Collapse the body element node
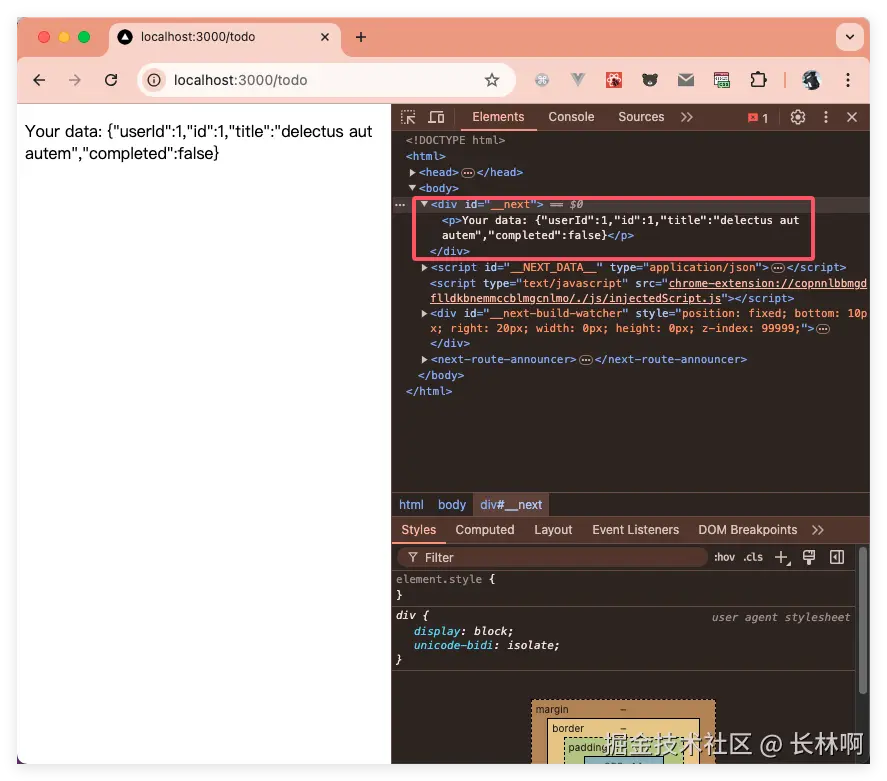887x781 pixels. point(412,188)
